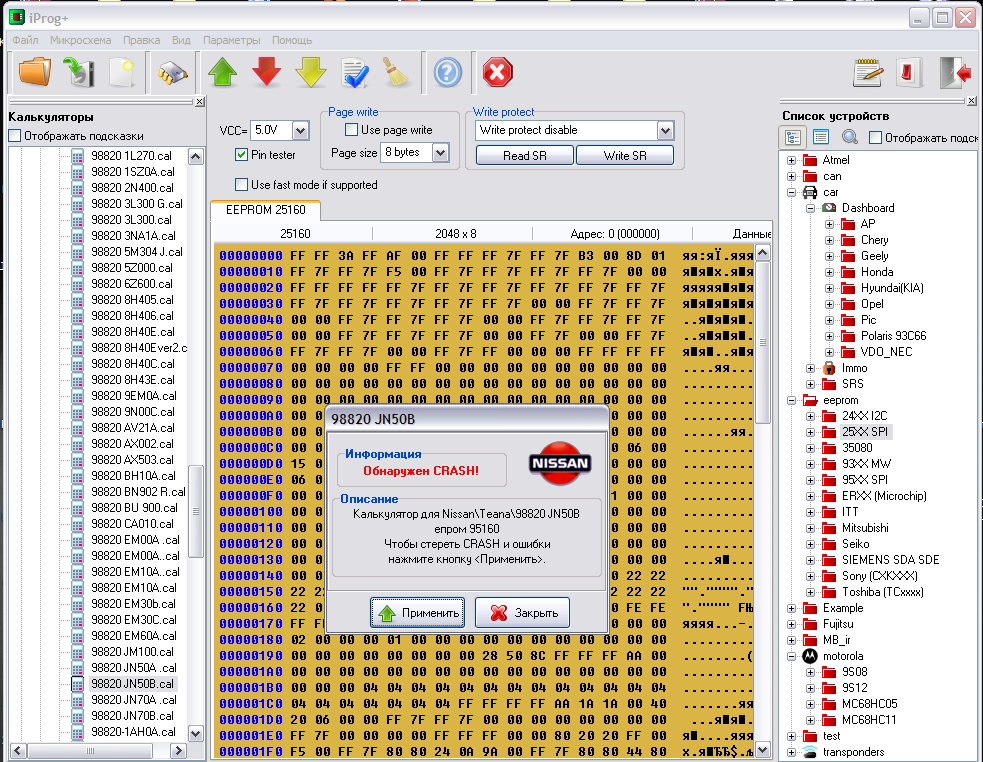This screenshot has height=762, width=983.
Task: Click the Применить button in dialog
Action: 418,613
